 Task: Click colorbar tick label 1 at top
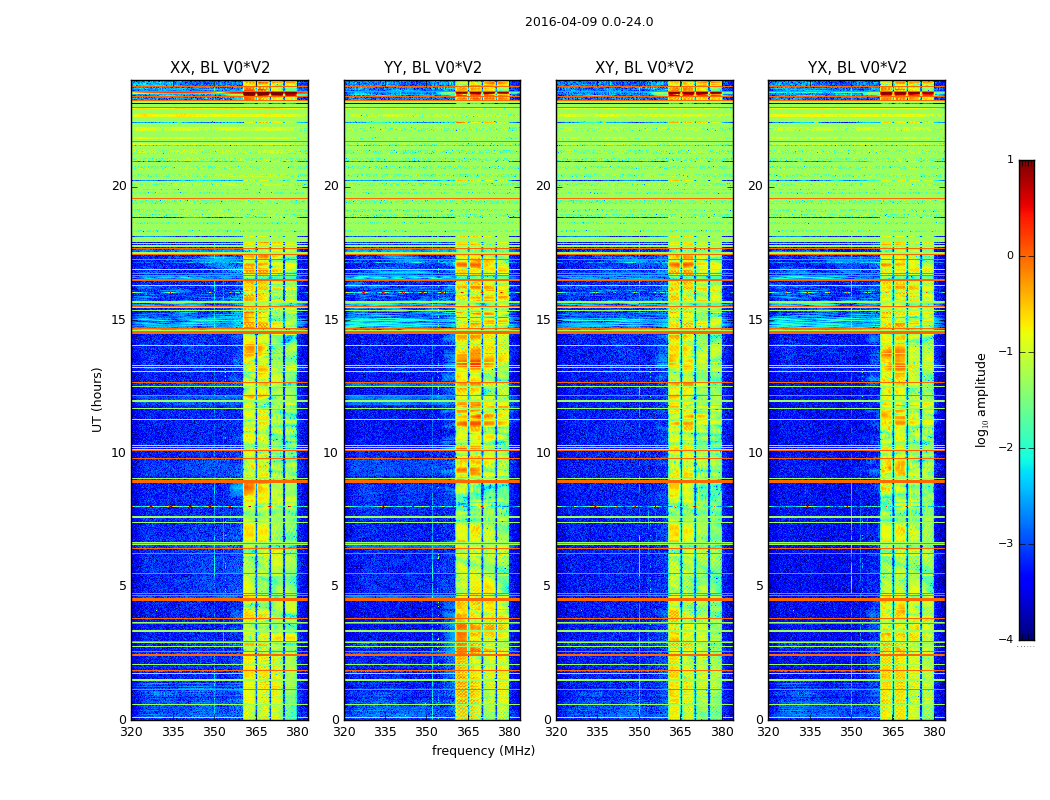pyautogui.click(x=1010, y=160)
